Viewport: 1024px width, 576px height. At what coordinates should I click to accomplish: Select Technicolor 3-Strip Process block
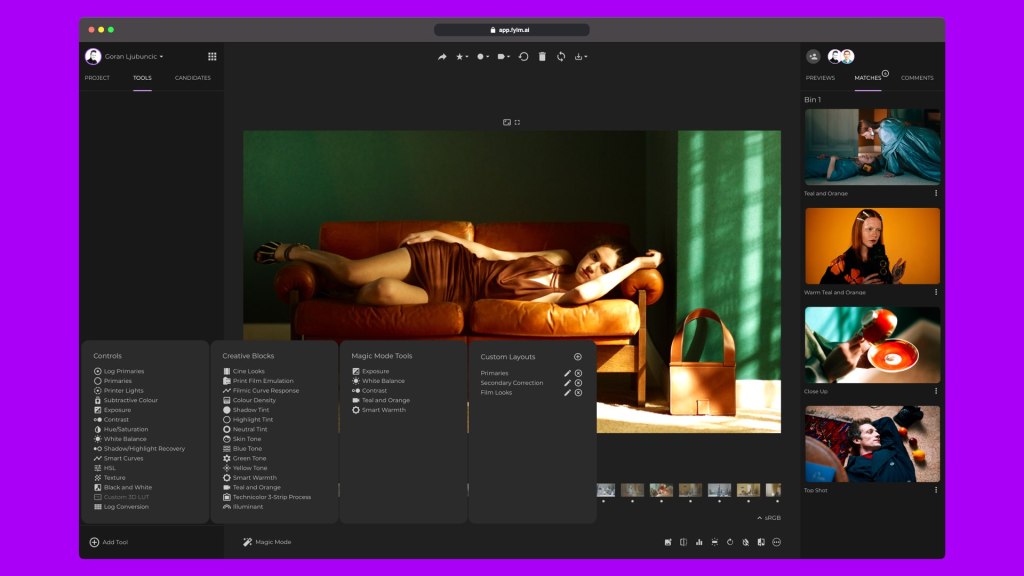(266, 497)
